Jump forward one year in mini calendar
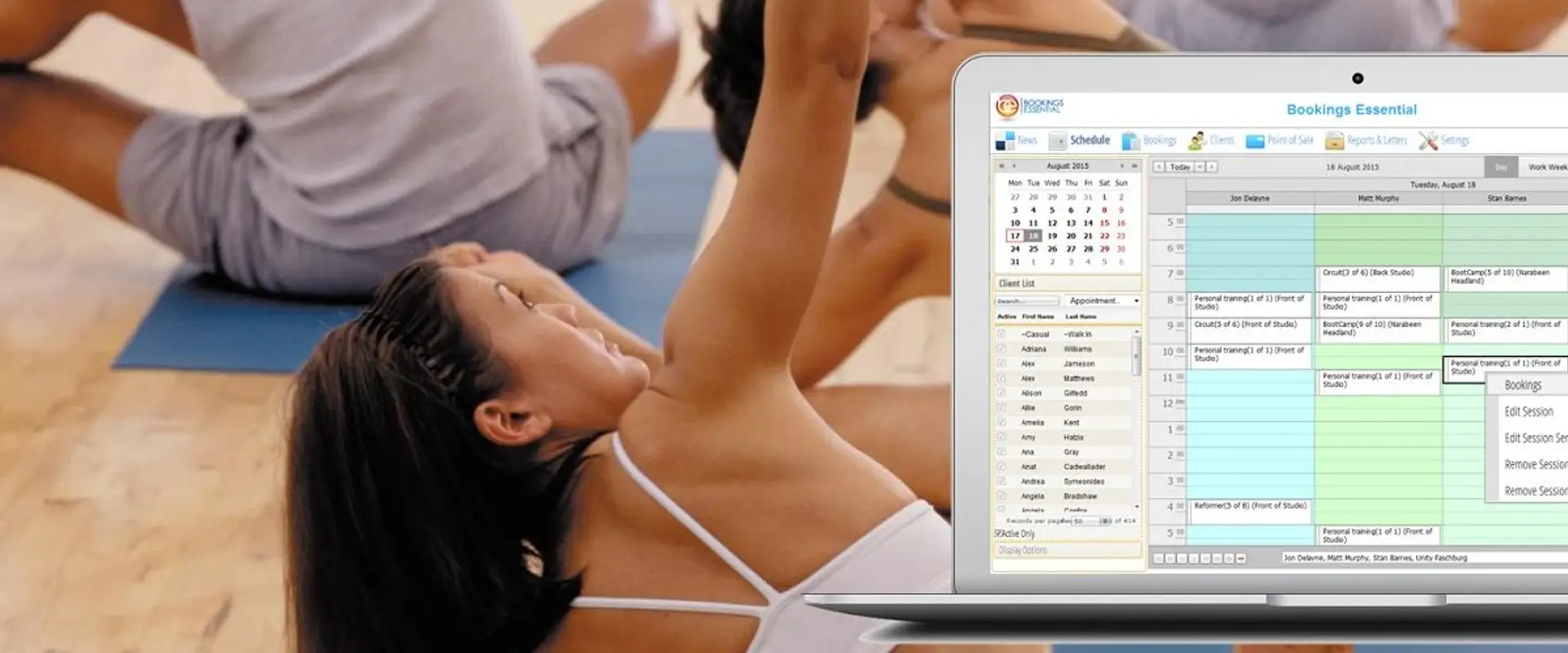Image resolution: width=1568 pixels, height=653 pixels. pyautogui.click(x=1134, y=166)
